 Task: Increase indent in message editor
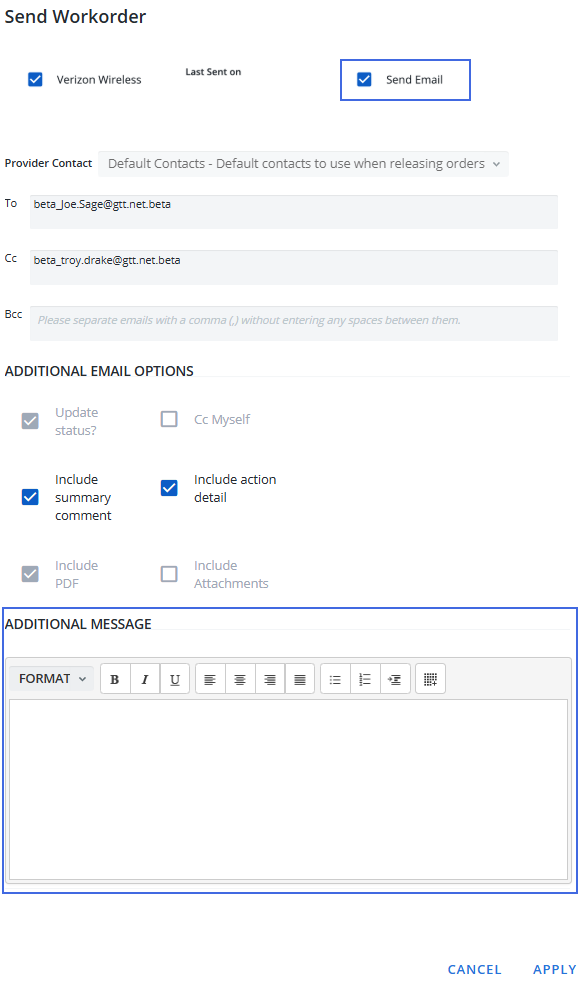coord(395,679)
